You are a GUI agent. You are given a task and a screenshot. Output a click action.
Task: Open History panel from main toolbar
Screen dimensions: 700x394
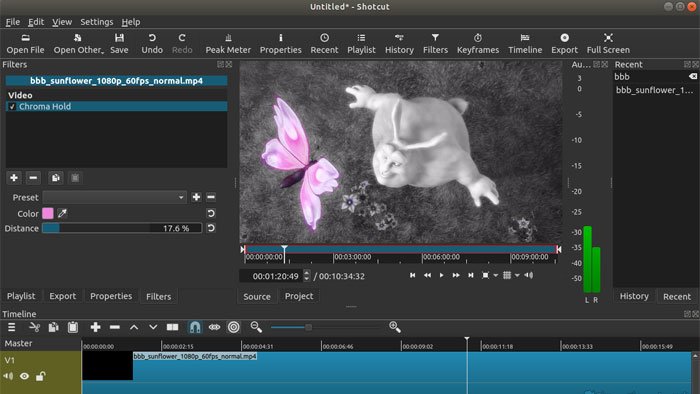(x=399, y=44)
